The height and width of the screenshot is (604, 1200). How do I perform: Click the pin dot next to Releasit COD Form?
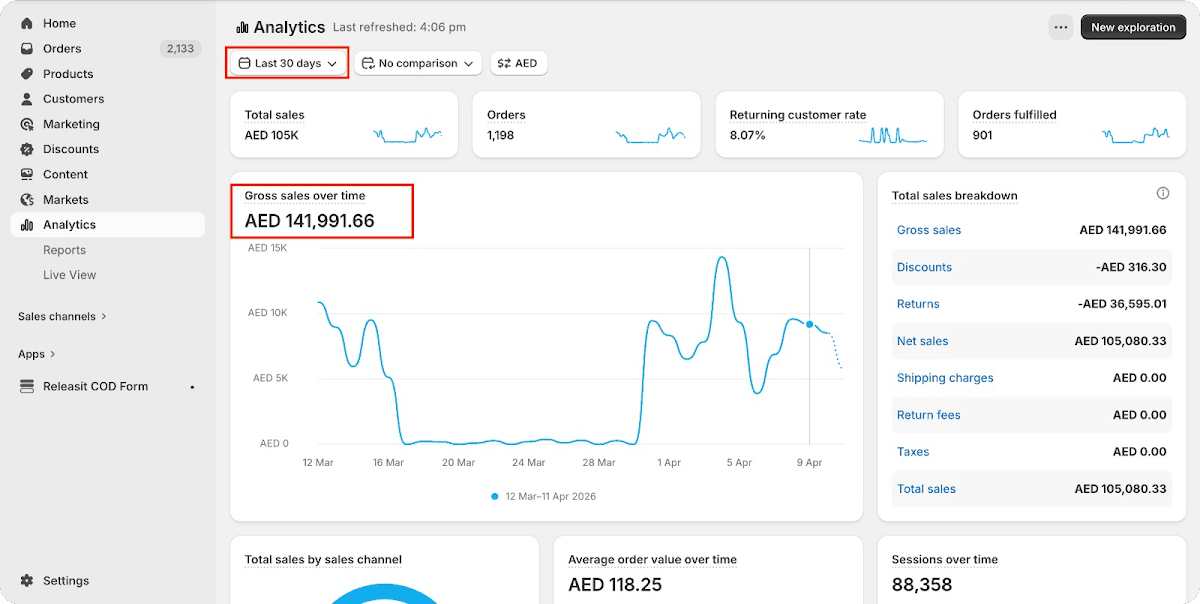192,386
